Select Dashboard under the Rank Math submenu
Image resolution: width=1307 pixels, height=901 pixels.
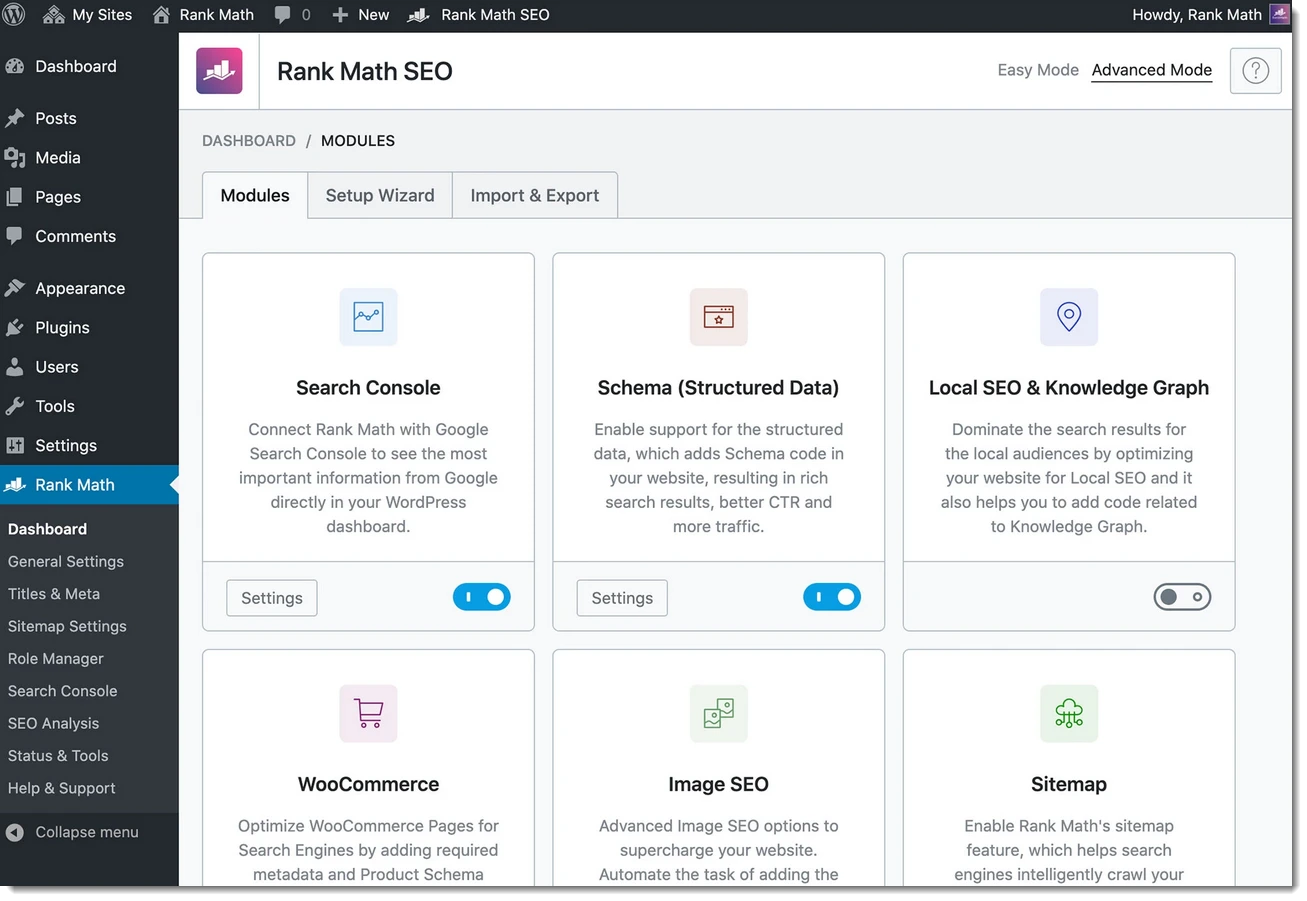[47, 529]
